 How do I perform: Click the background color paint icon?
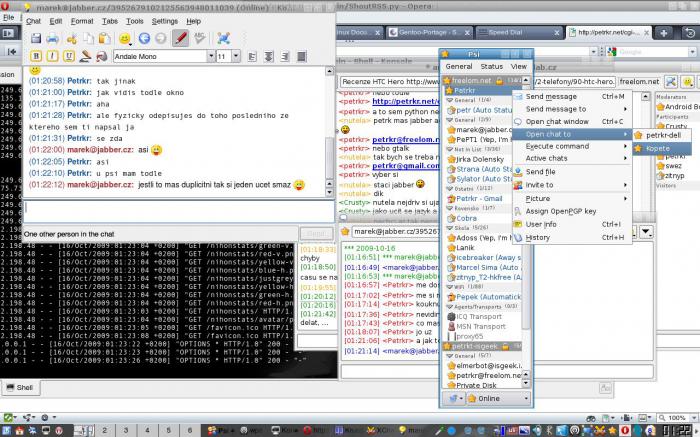(x=102, y=56)
